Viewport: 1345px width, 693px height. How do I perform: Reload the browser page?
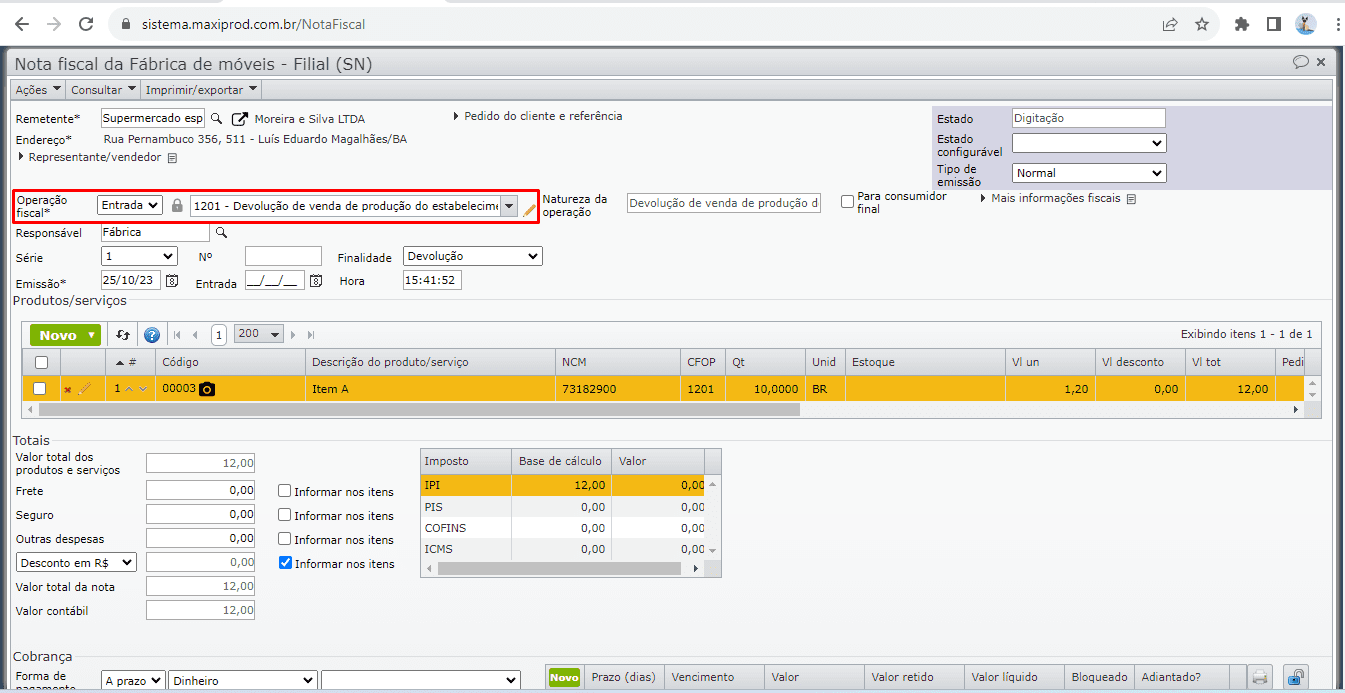pos(86,24)
